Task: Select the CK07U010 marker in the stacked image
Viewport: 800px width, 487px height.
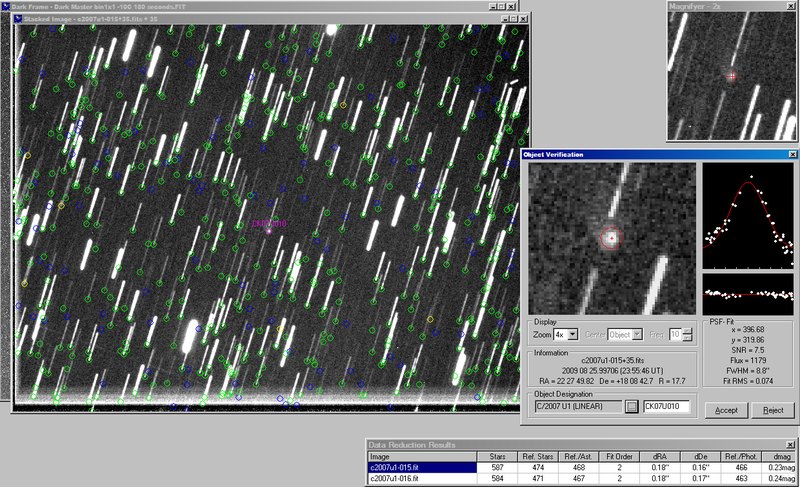Action: (269, 230)
